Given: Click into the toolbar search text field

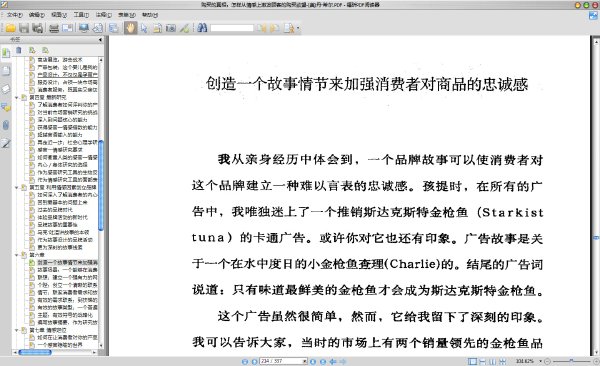Looking at the screenshot, I should tap(232, 28).
